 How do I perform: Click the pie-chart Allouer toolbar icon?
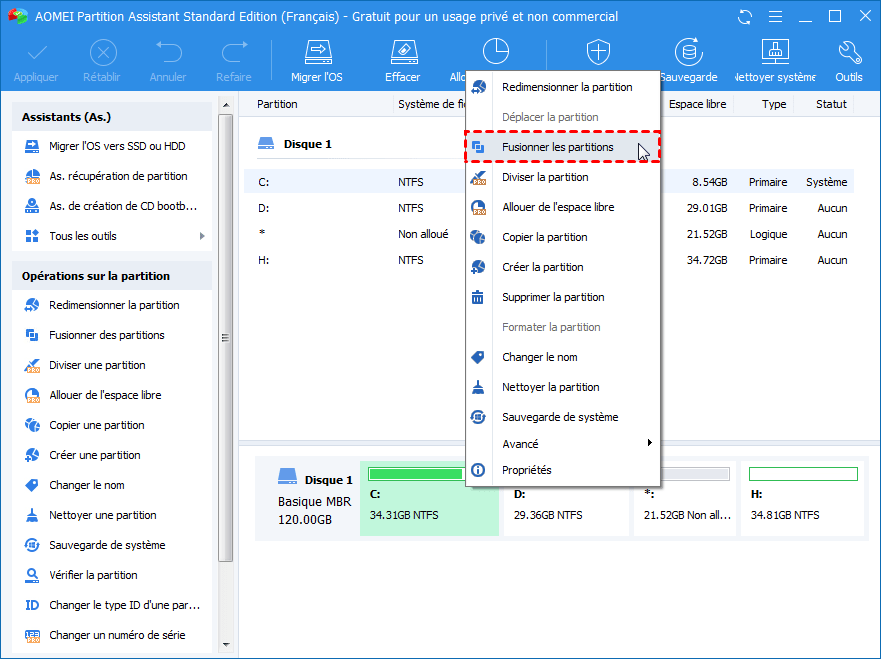coord(496,52)
